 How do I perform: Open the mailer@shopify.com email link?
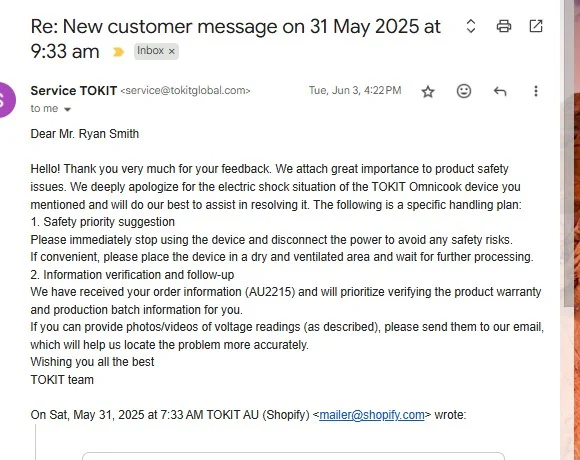[x=372, y=415]
